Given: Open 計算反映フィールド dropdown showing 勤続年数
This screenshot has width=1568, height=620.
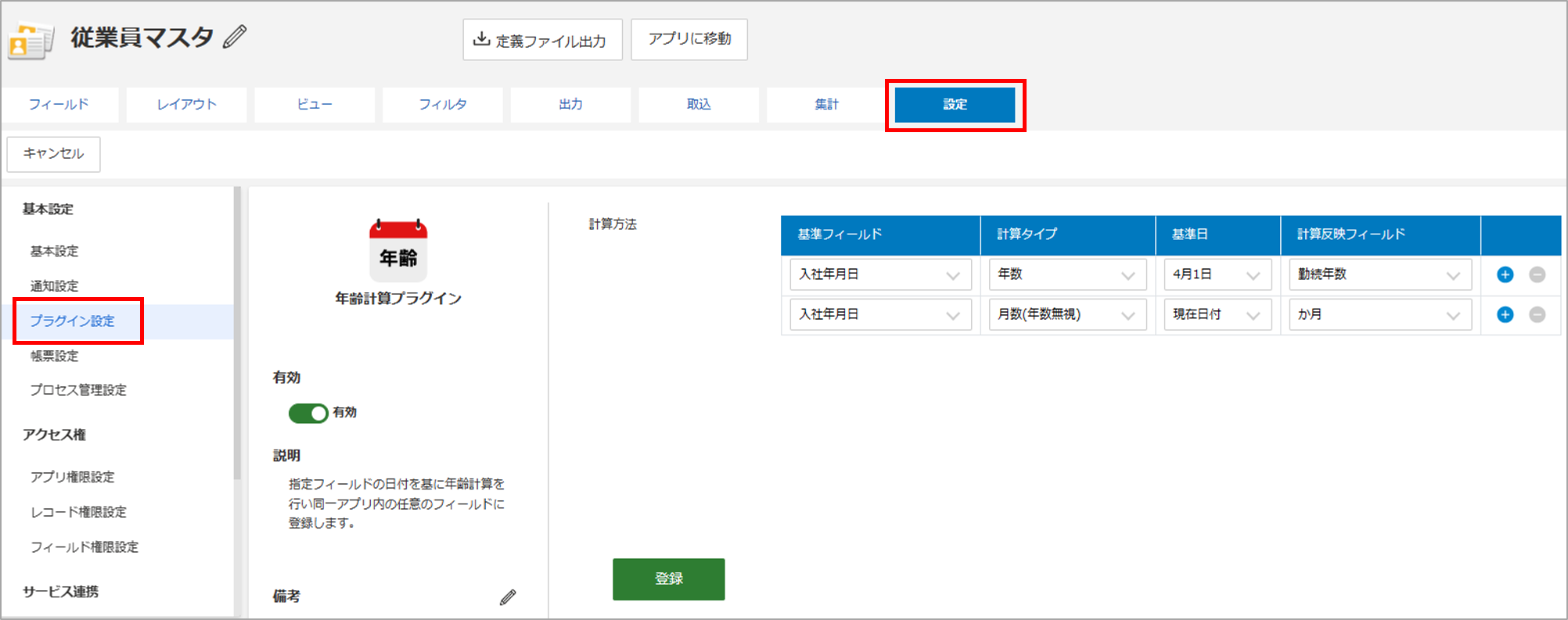Looking at the screenshot, I should point(1380,274).
